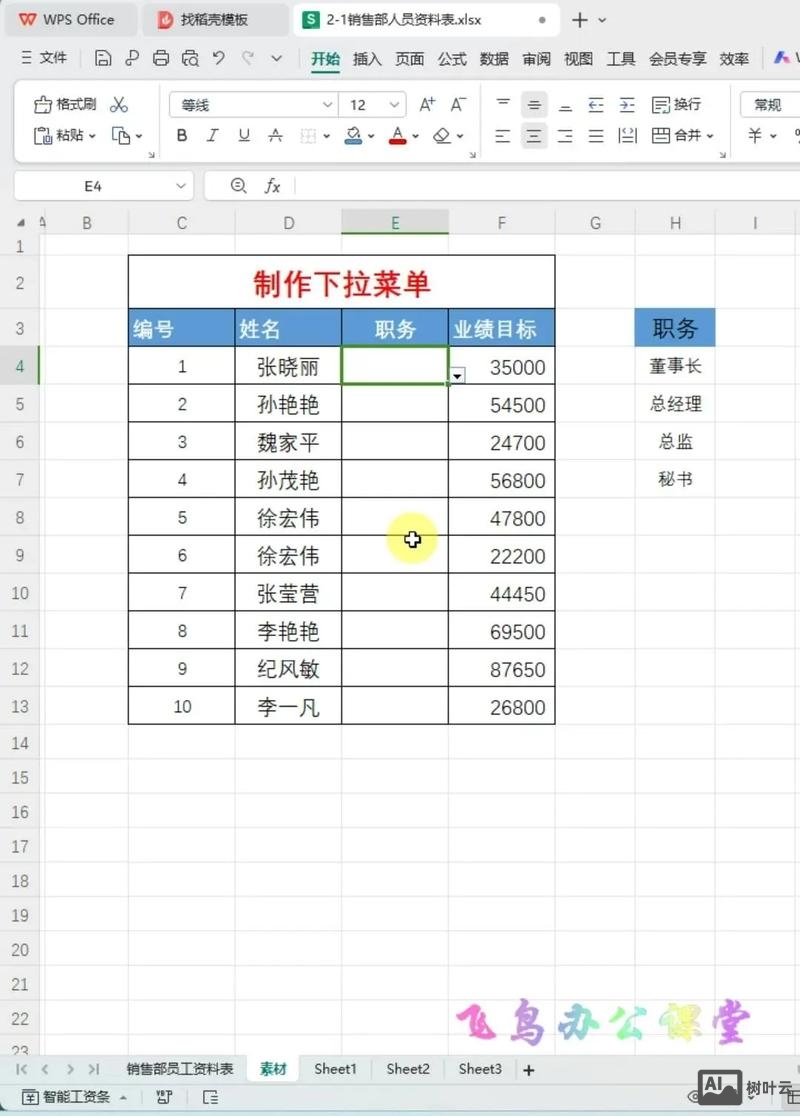The width and height of the screenshot is (800, 1116).
Task: Switch to the 插入 ribbon tab
Action: coord(367,60)
